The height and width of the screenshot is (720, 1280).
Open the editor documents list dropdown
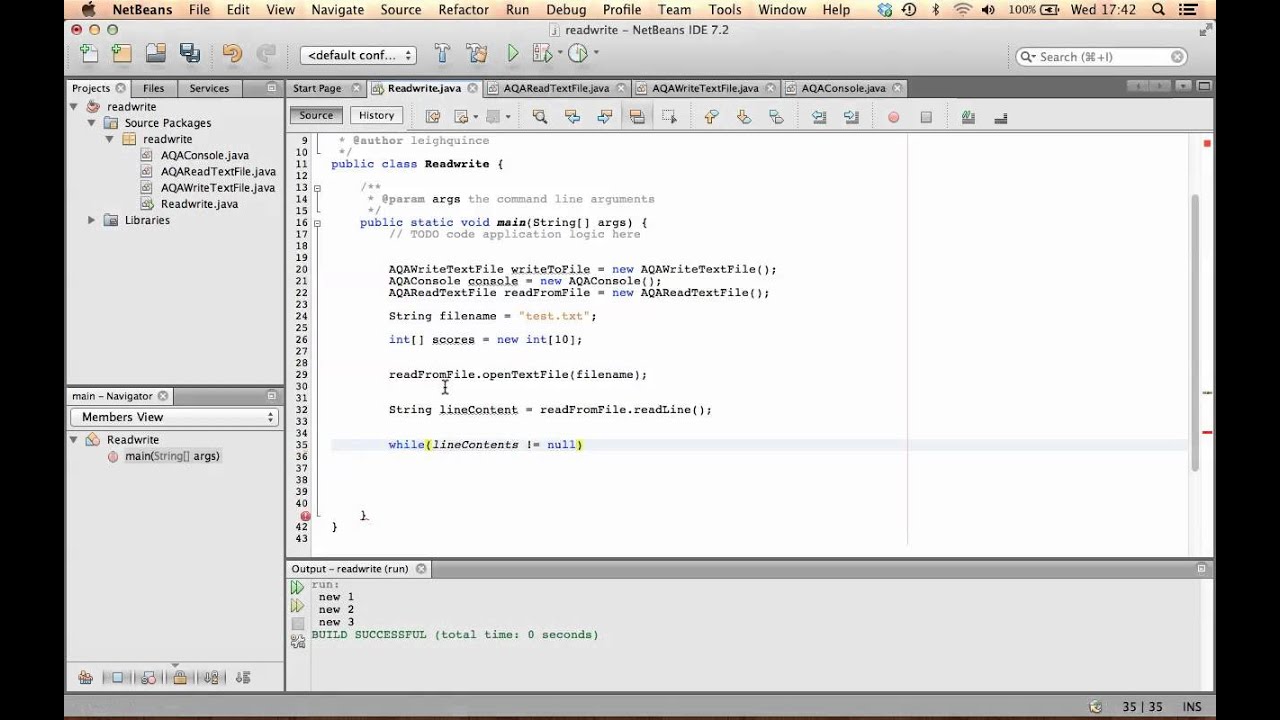click(x=1183, y=88)
